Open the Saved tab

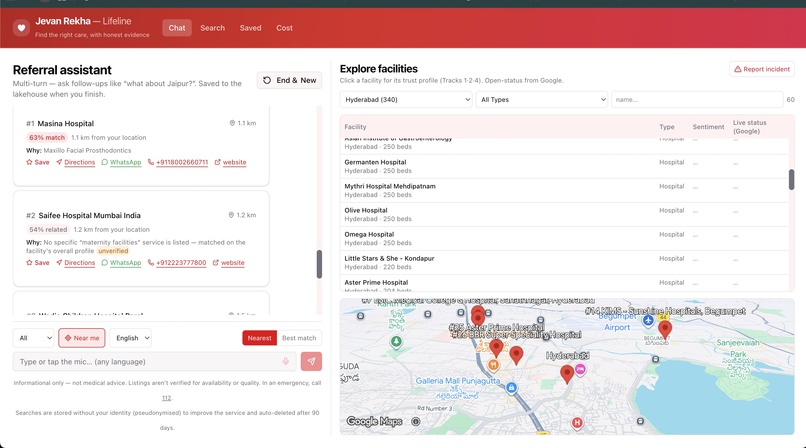[x=250, y=28]
